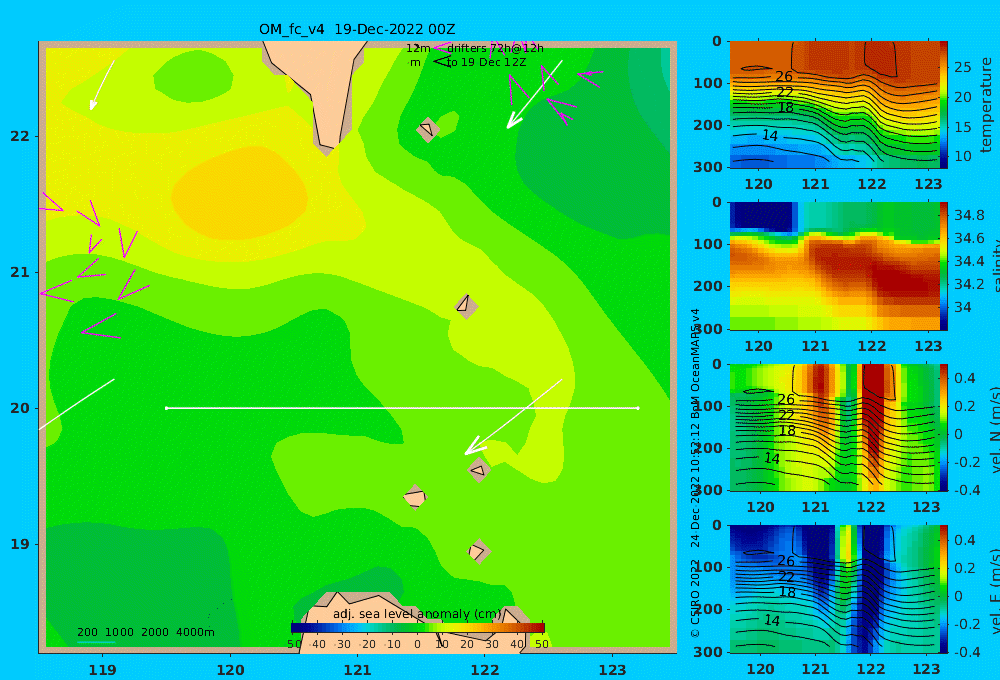Click contour label 14 in the temperature panel
The height and width of the screenshot is (680, 1000).
click(x=770, y=135)
